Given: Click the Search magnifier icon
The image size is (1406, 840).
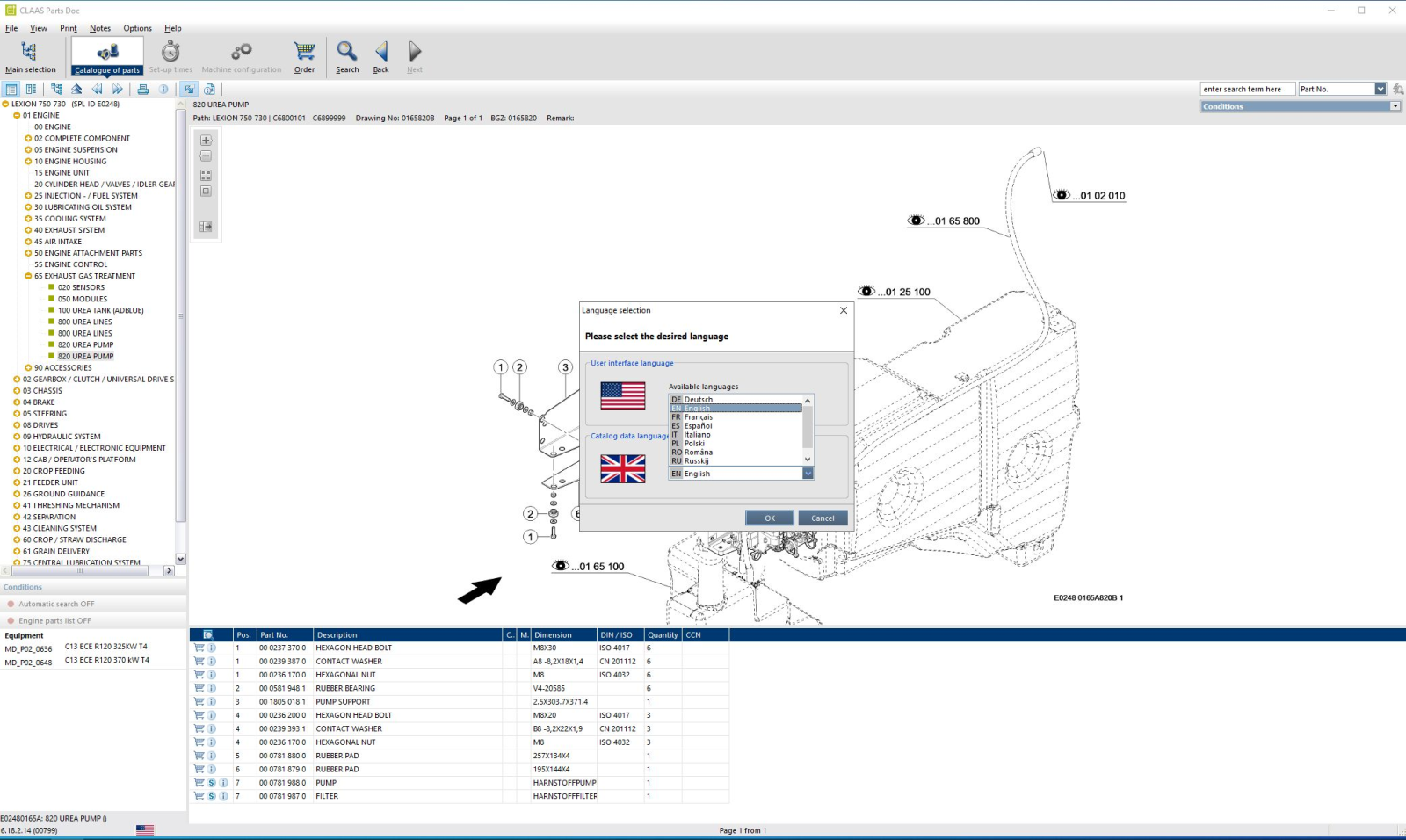Looking at the screenshot, I should (347, 51).
